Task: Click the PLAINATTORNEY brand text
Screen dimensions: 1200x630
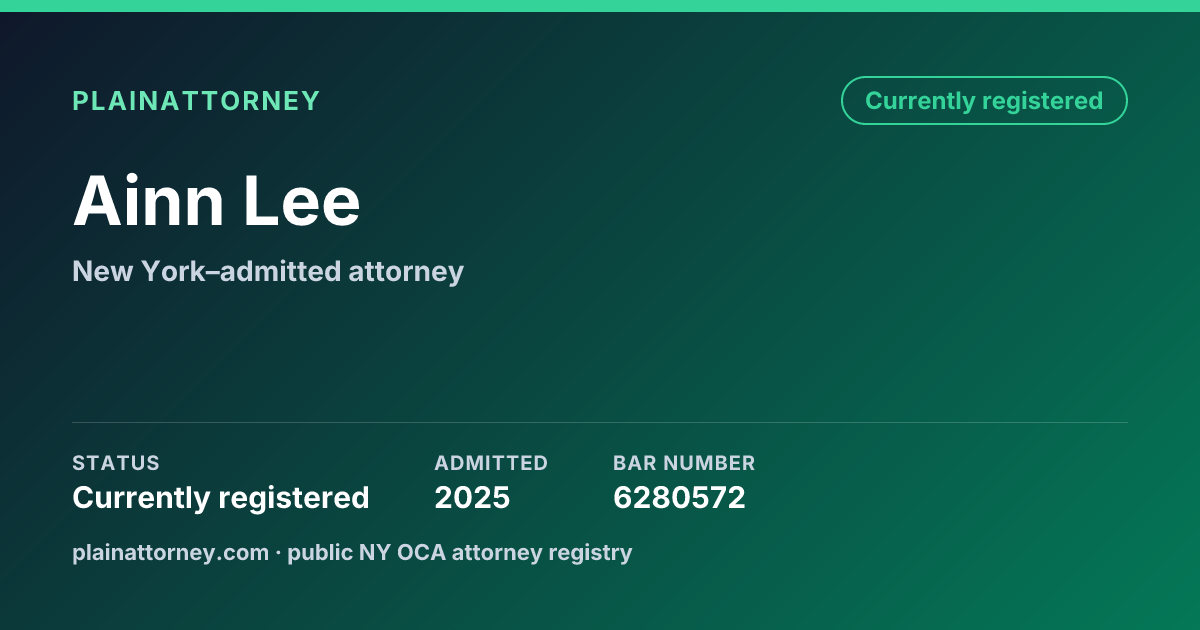Action: (x=196, y=101)
